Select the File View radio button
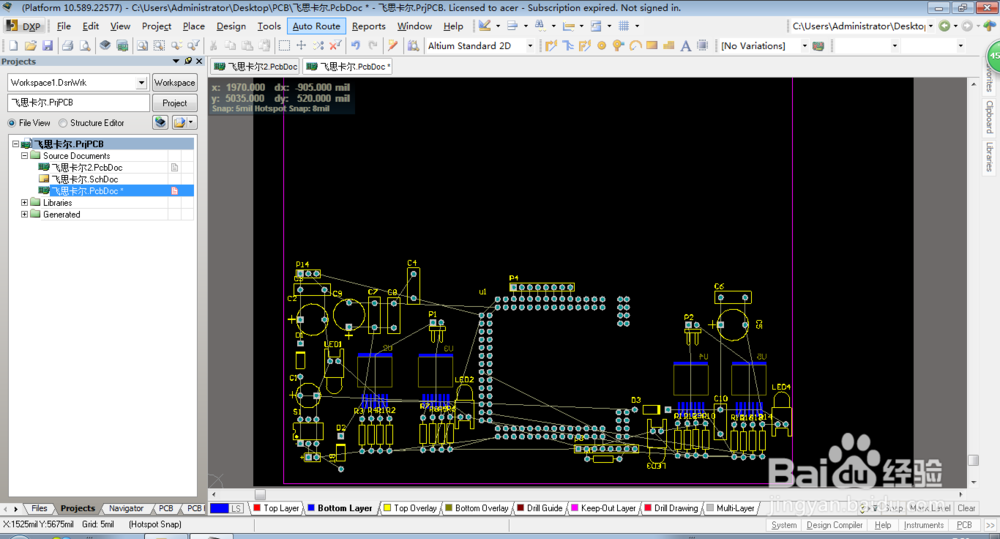 pos(12,123)
